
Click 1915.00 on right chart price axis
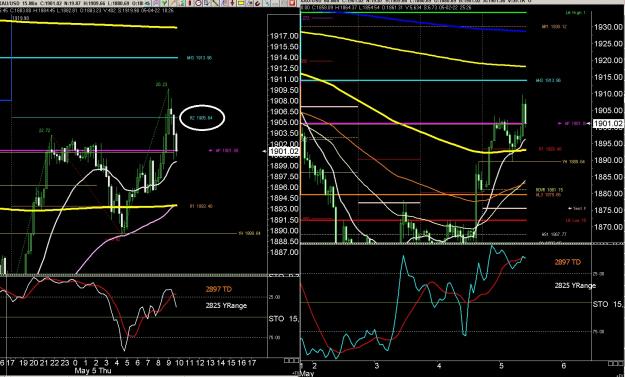[x=608, y=77]
